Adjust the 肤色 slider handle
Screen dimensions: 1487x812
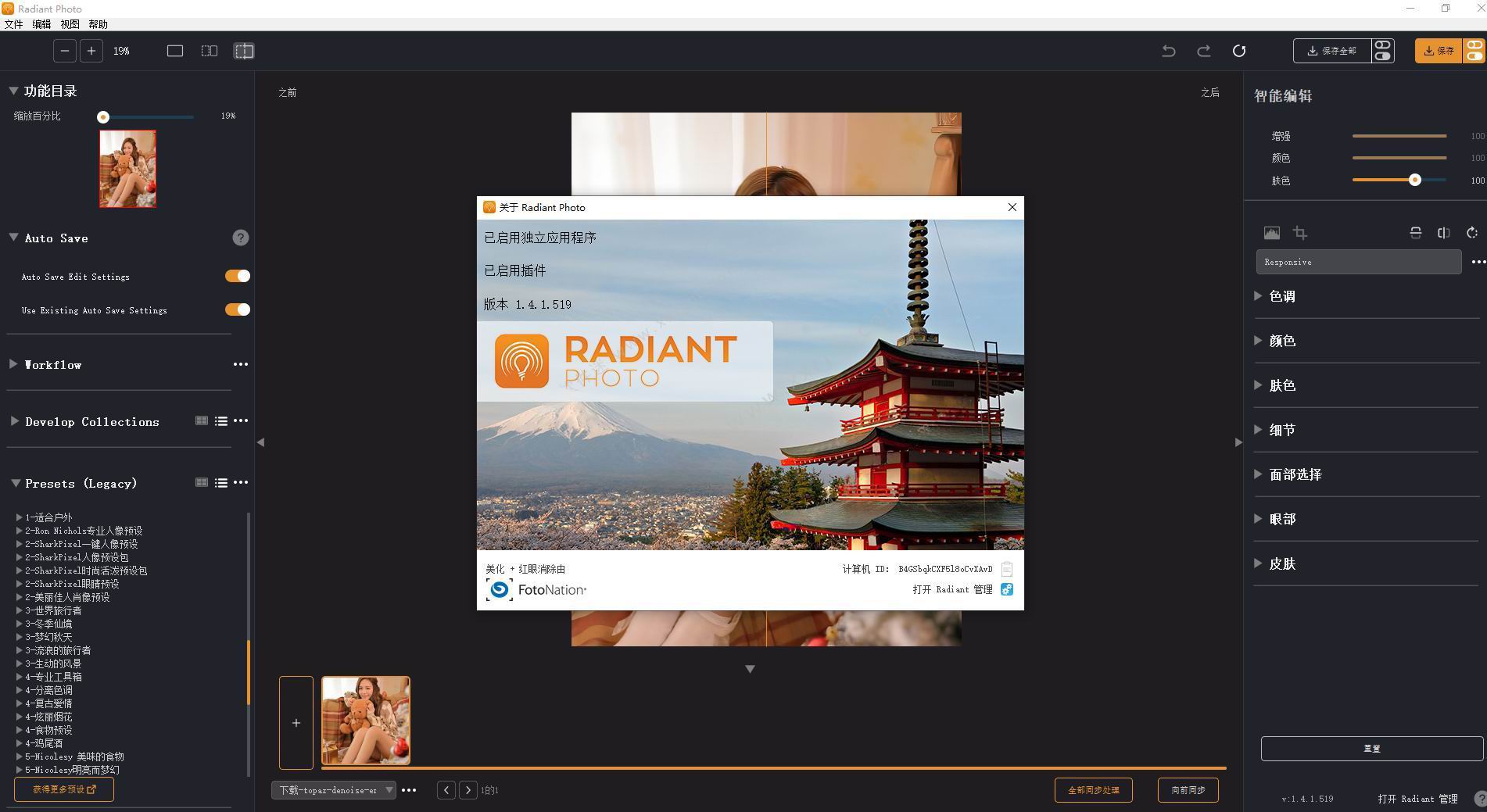[x=1414, y=180]
